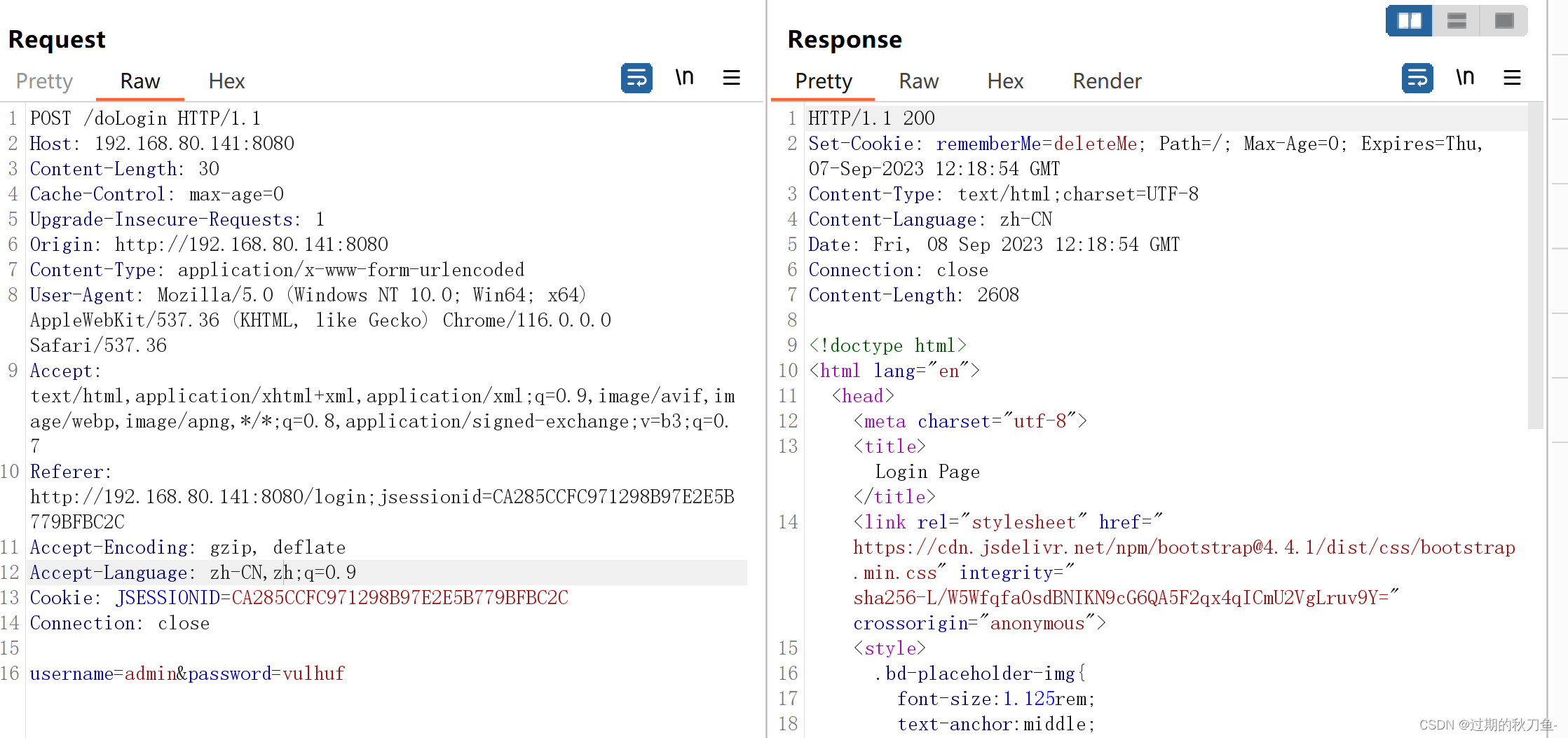Select combined single-pane layout
The width and height of the screenshot is (1568, 738).
click(1504, 20)
